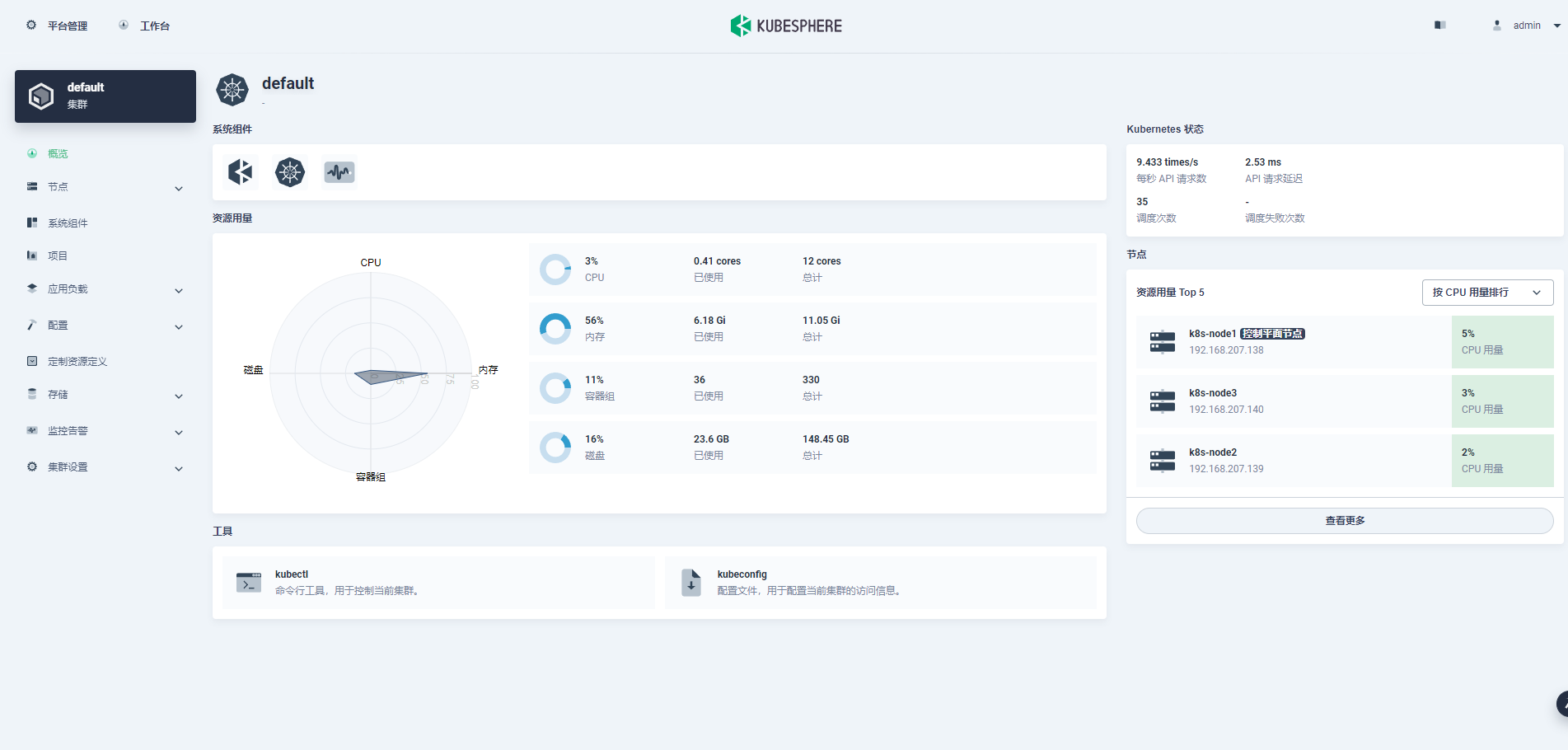Open the k8s-node1 node name

pyautogui.click(x=1212, y=334)
